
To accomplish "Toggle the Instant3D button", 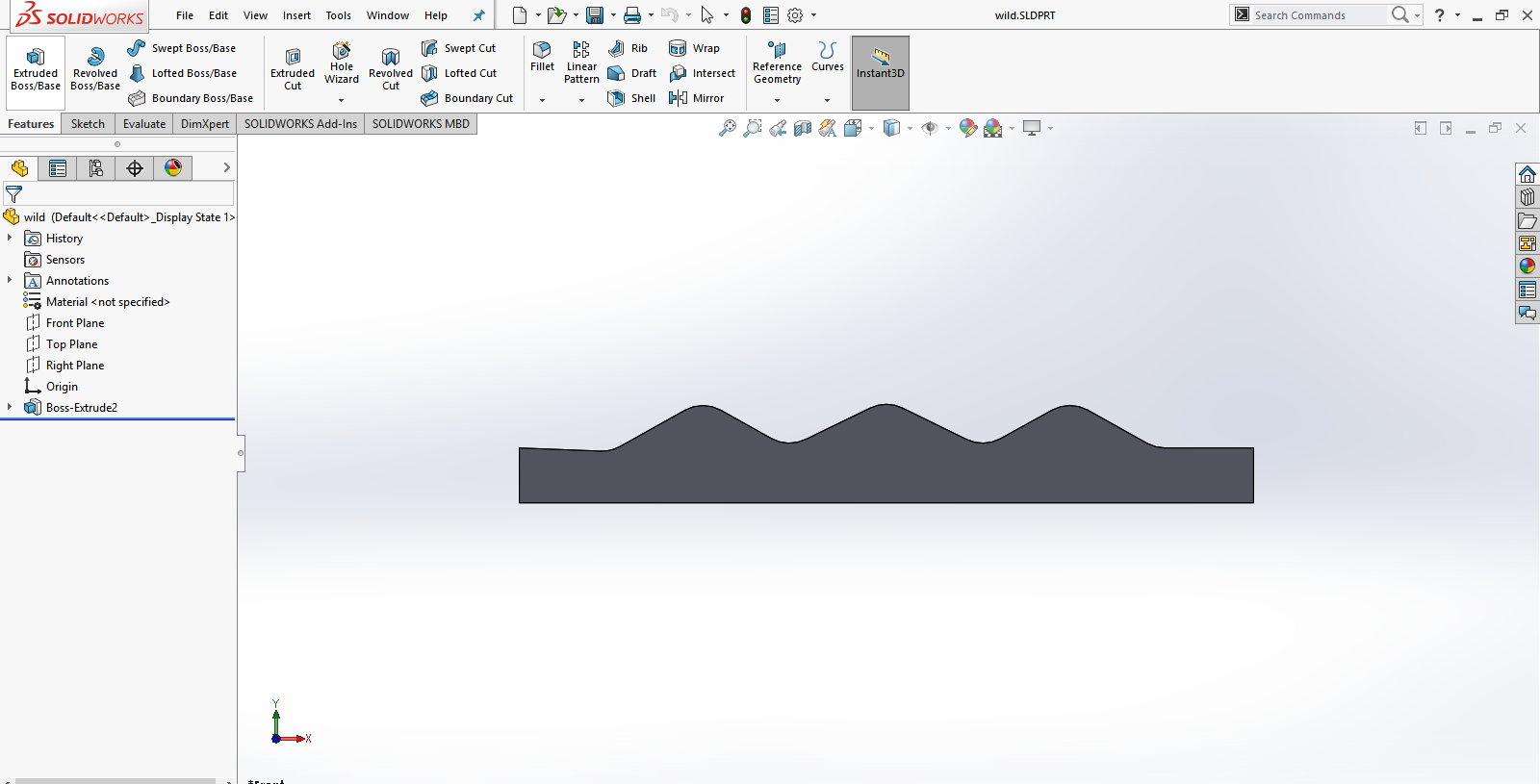I will tap(880, 73).
